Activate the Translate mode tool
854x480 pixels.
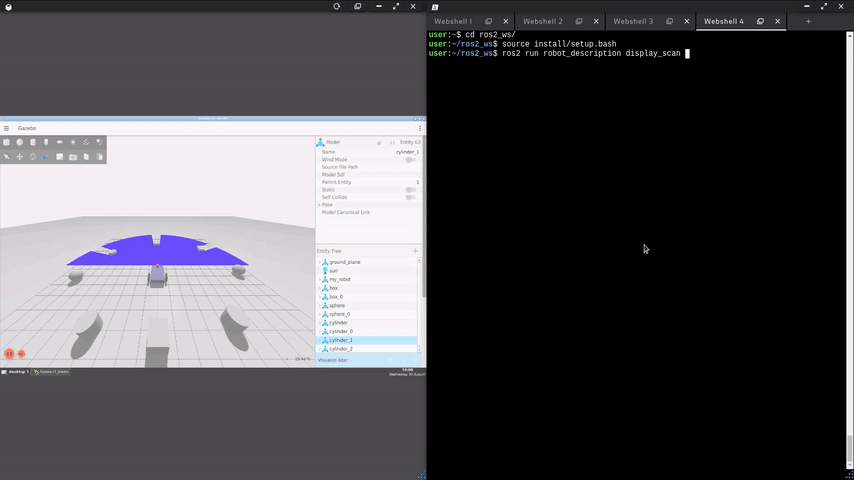[x=20, y=157]
